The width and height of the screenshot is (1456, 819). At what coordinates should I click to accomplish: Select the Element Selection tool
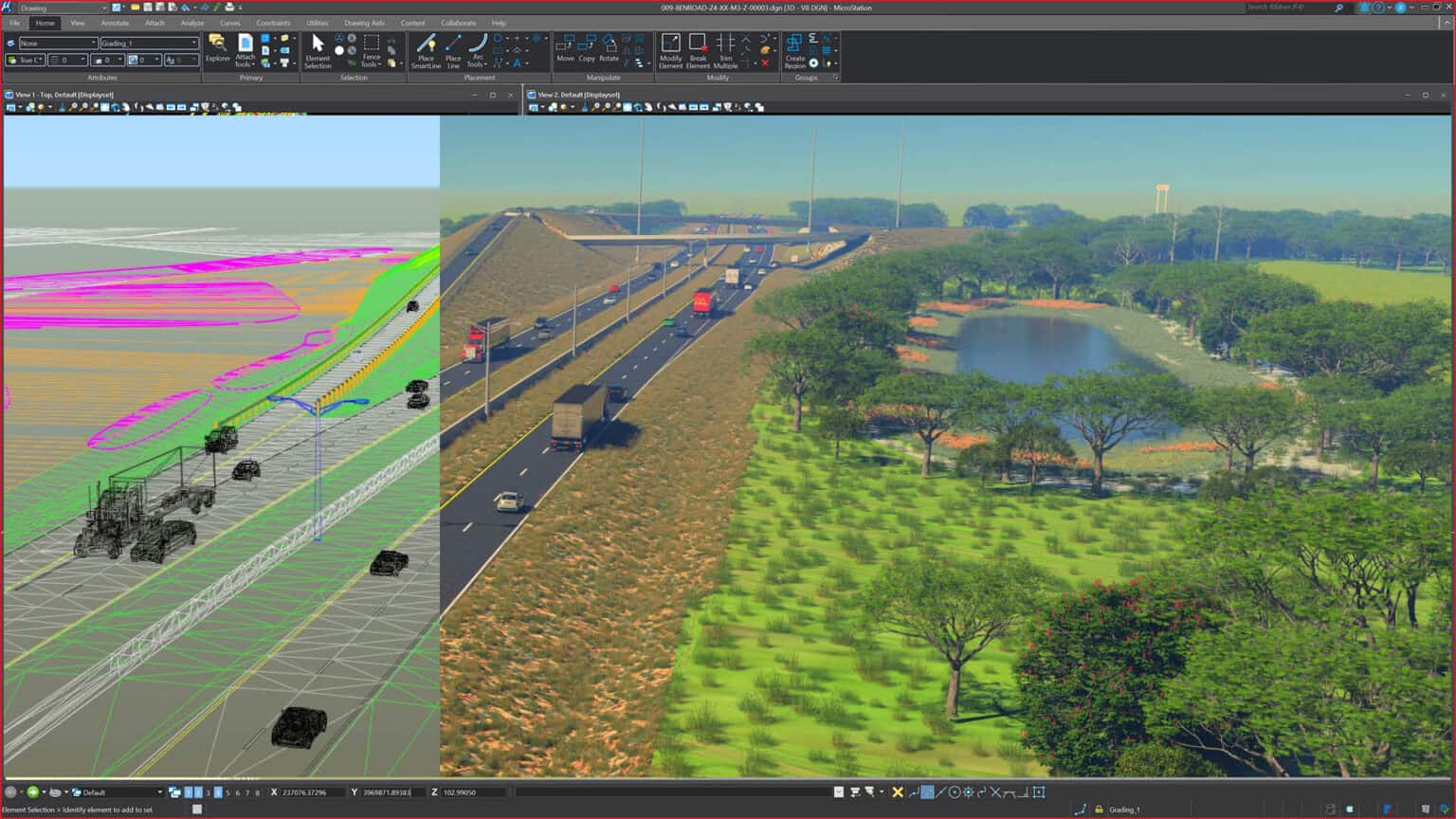pos(318,45)
